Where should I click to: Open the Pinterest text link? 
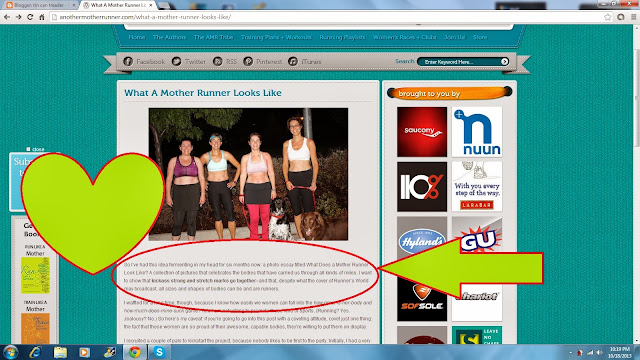tap(269, 62)
